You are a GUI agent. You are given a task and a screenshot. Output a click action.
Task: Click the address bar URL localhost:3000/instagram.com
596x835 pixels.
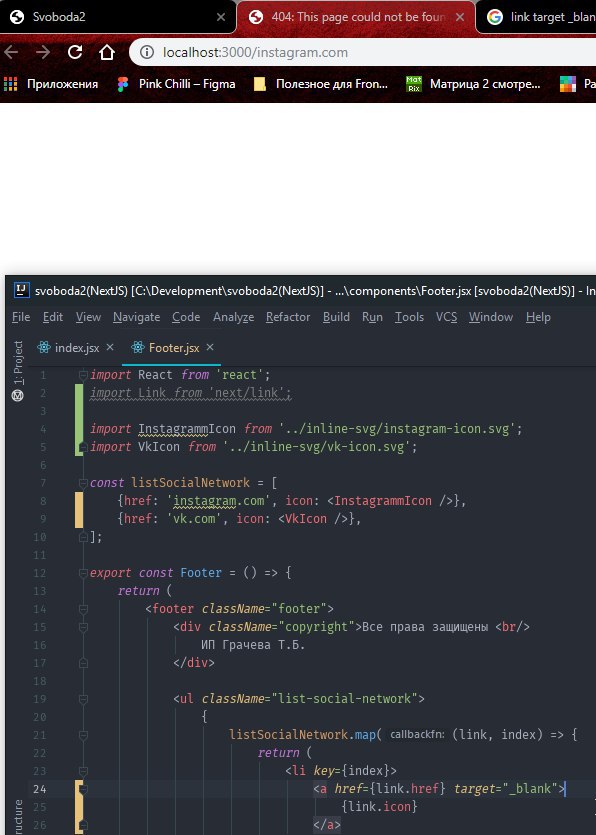coord(255,52)
